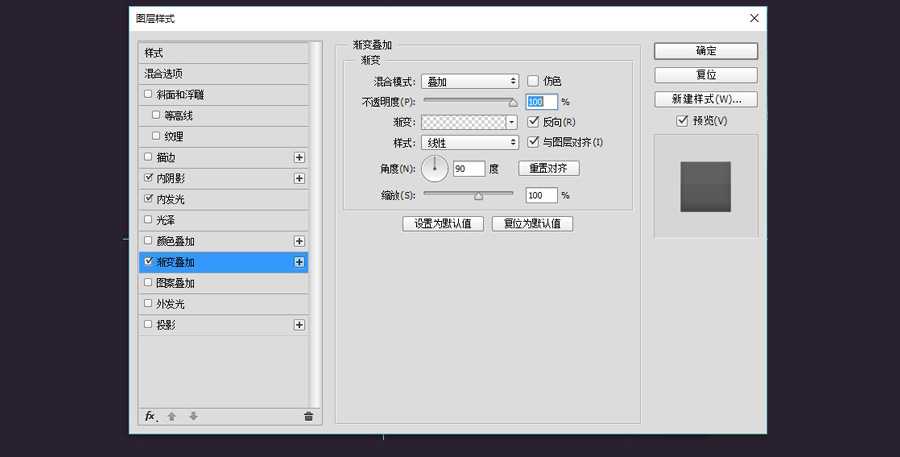Click the move effect down arrow
Screen dimensions: 900x457
193,416
